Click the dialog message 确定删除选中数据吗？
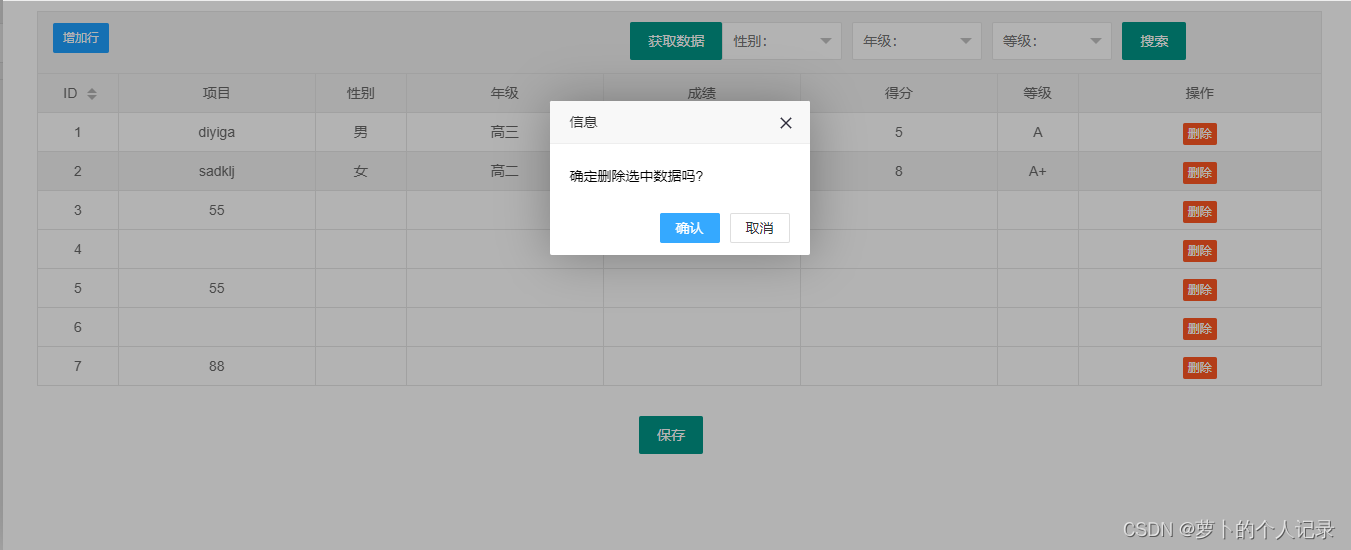 (637, 176)
